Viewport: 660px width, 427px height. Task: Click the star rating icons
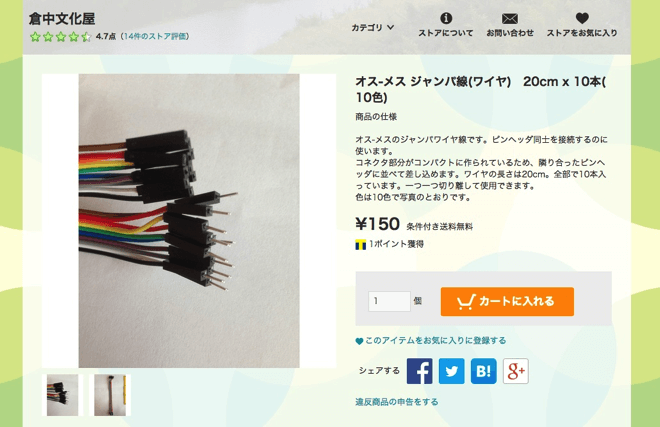point(60,37)
